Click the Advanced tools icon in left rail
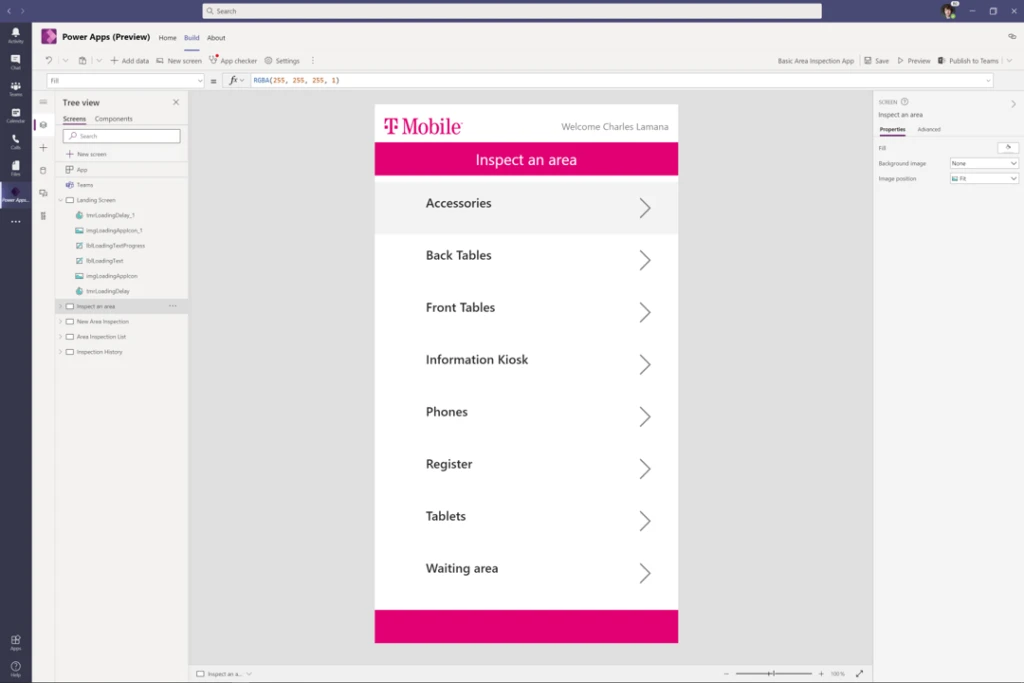This screenshot has height=683, width=1024. pos(42,215)
